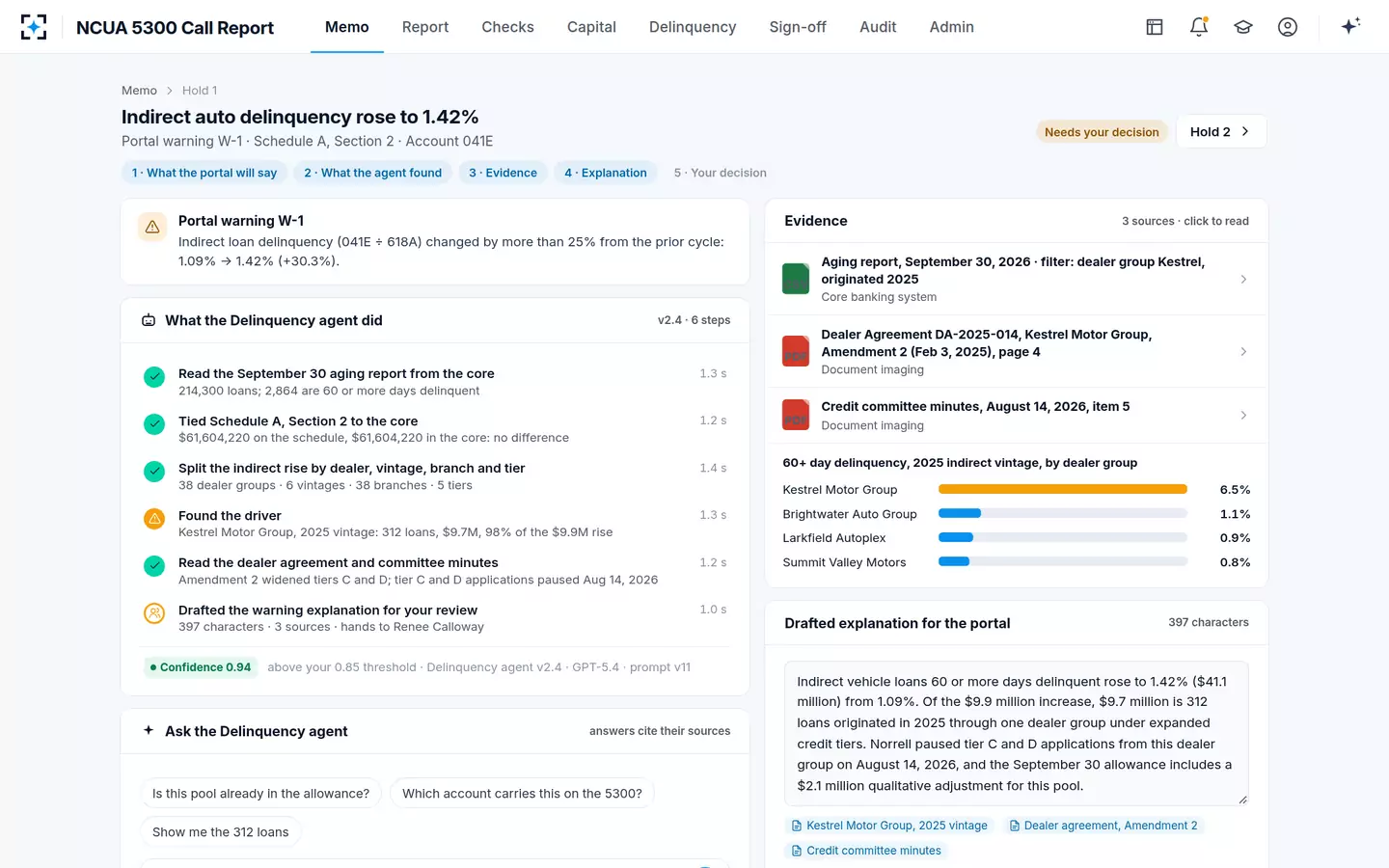1389x868 pixels.
Task: Ask 'Is this pool already in the allowance?'
Action: pyautogui.click(x=260, y=794)
